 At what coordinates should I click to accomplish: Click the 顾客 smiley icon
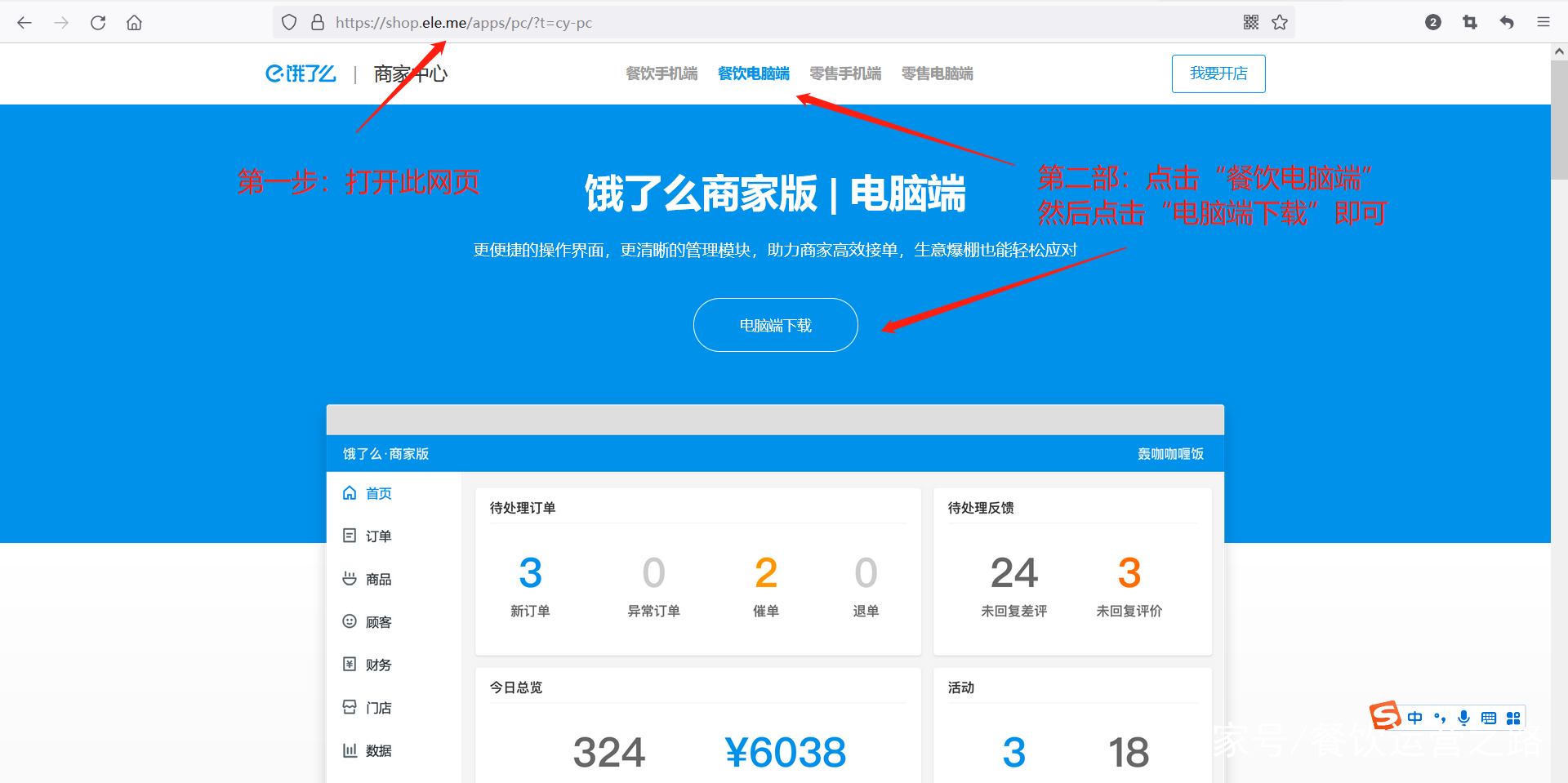(350, 621)
